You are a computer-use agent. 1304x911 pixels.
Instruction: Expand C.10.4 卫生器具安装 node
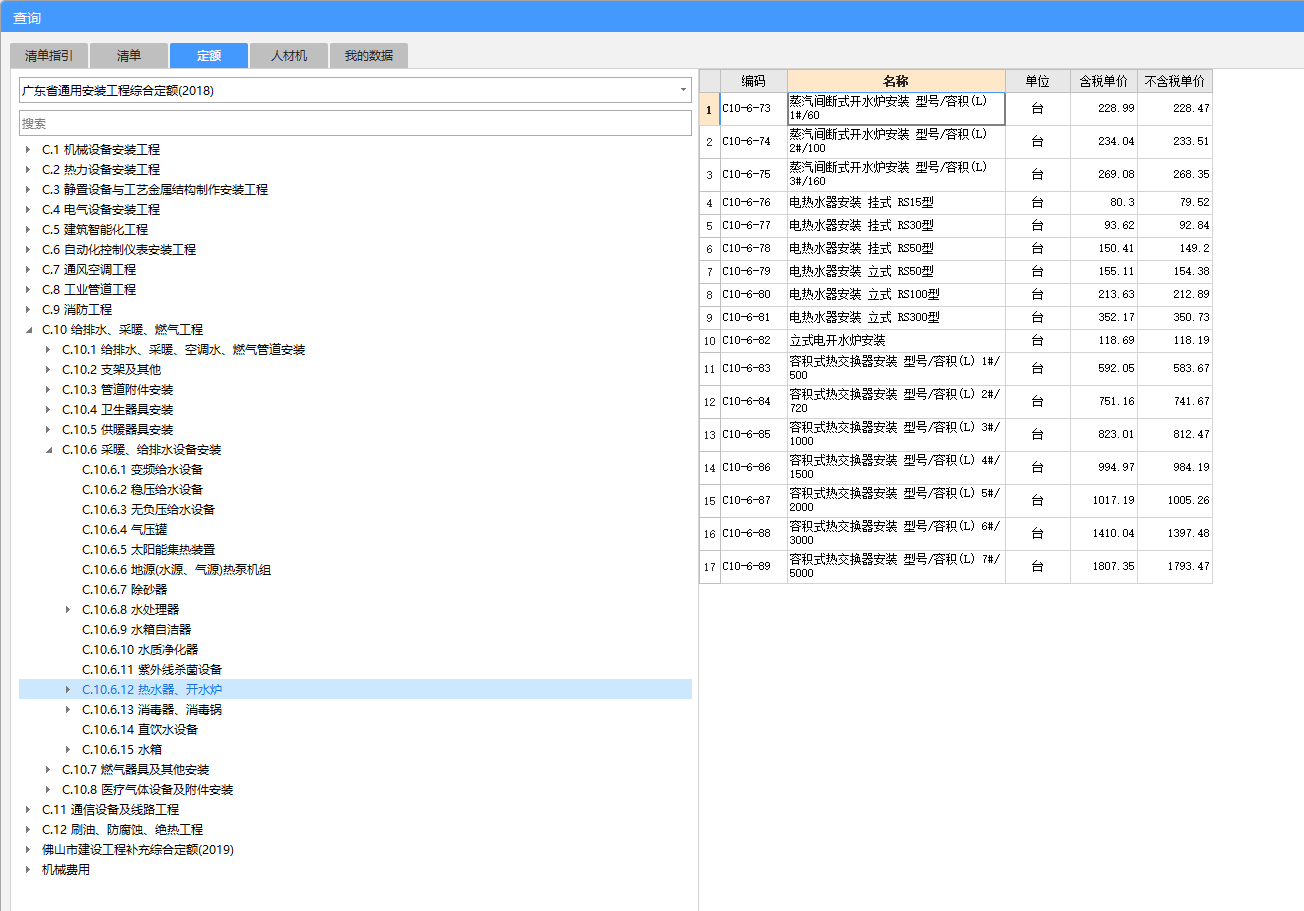[48, 410]
